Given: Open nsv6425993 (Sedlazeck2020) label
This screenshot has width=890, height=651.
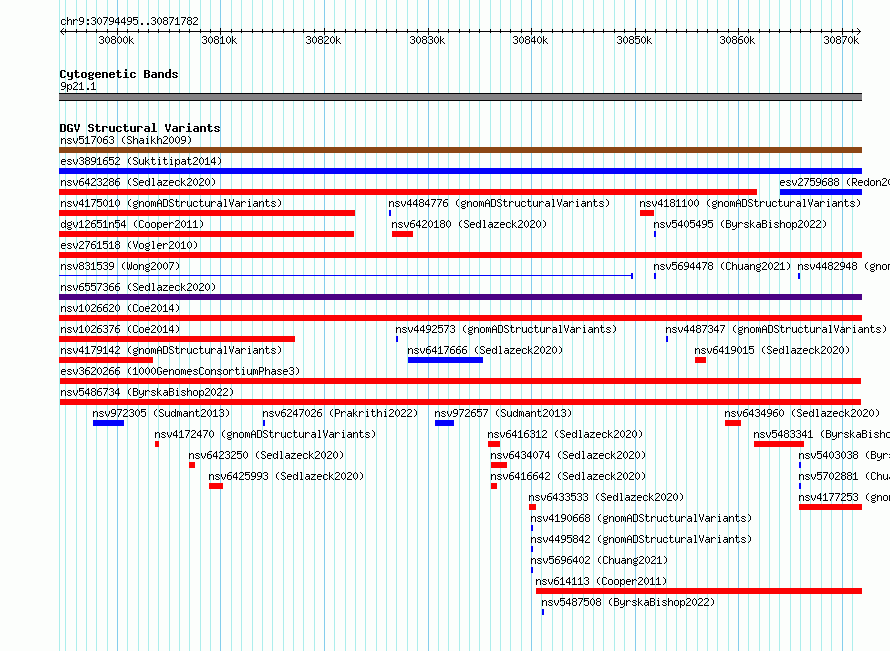Looking at the screenshot, I should 286,476.
